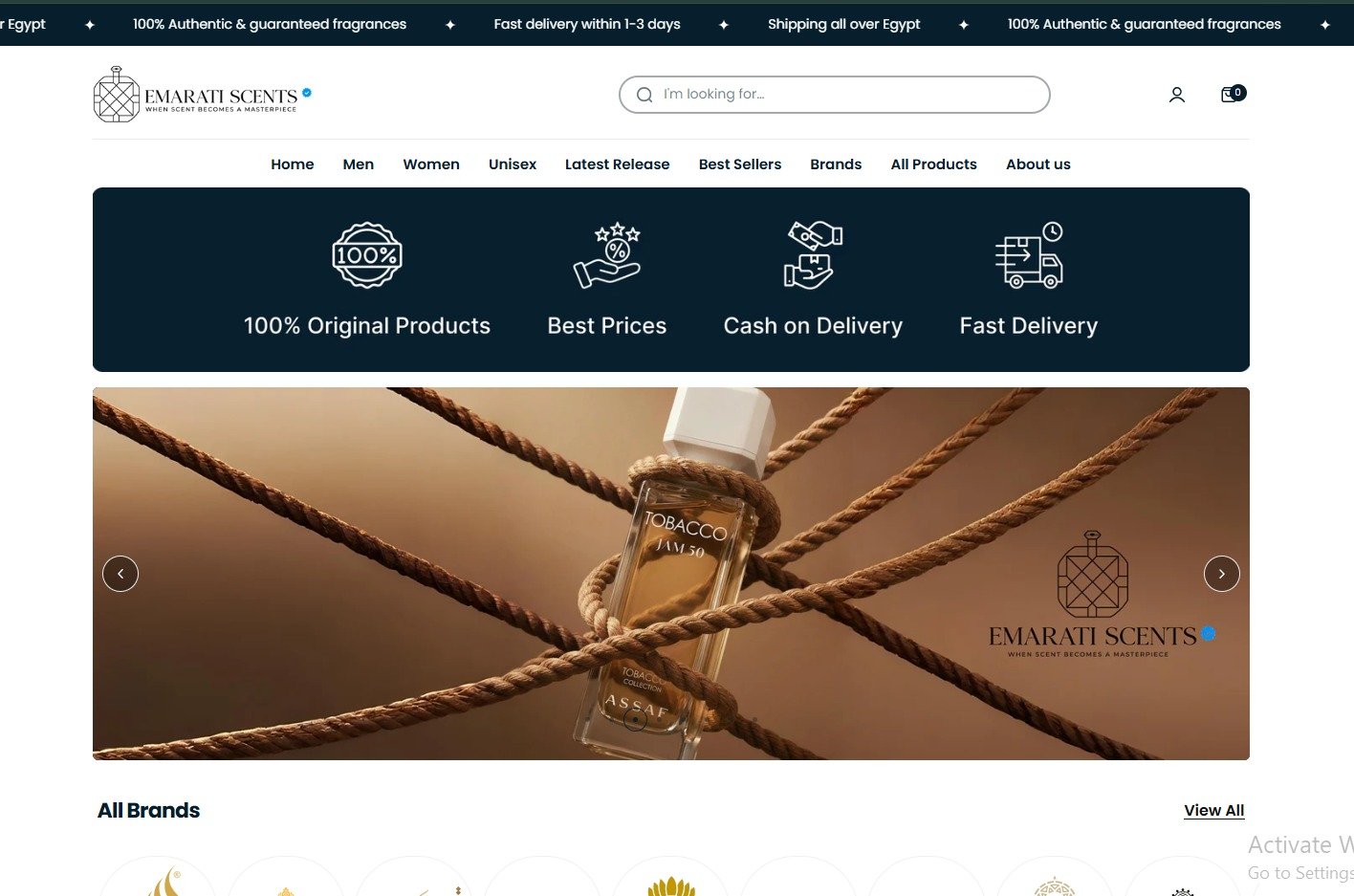Click the Cash on Delivery icon
This screenshot has height=896, width=1354.
(x=813, y=255)
